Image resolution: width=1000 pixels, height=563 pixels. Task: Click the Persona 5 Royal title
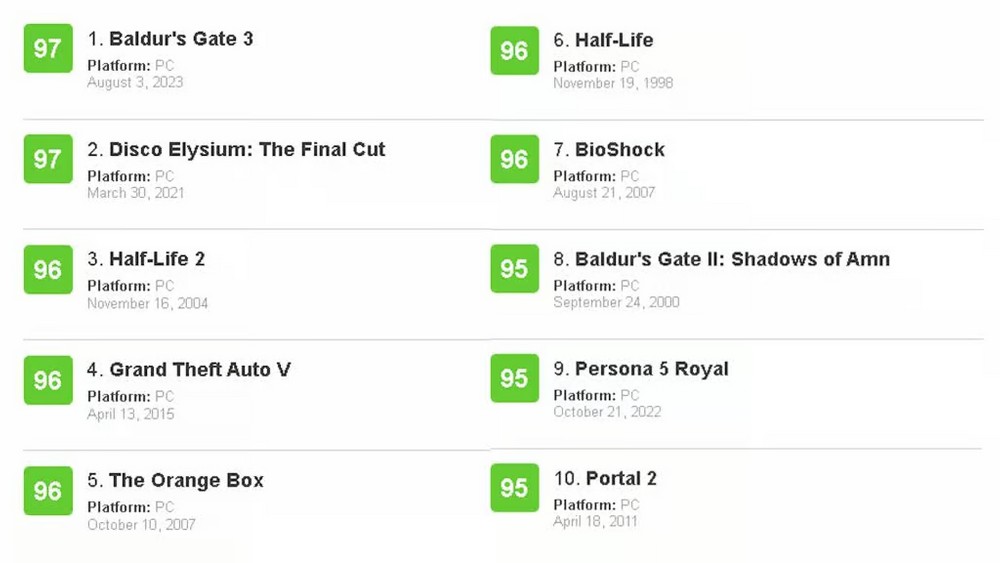click(651, 369)
